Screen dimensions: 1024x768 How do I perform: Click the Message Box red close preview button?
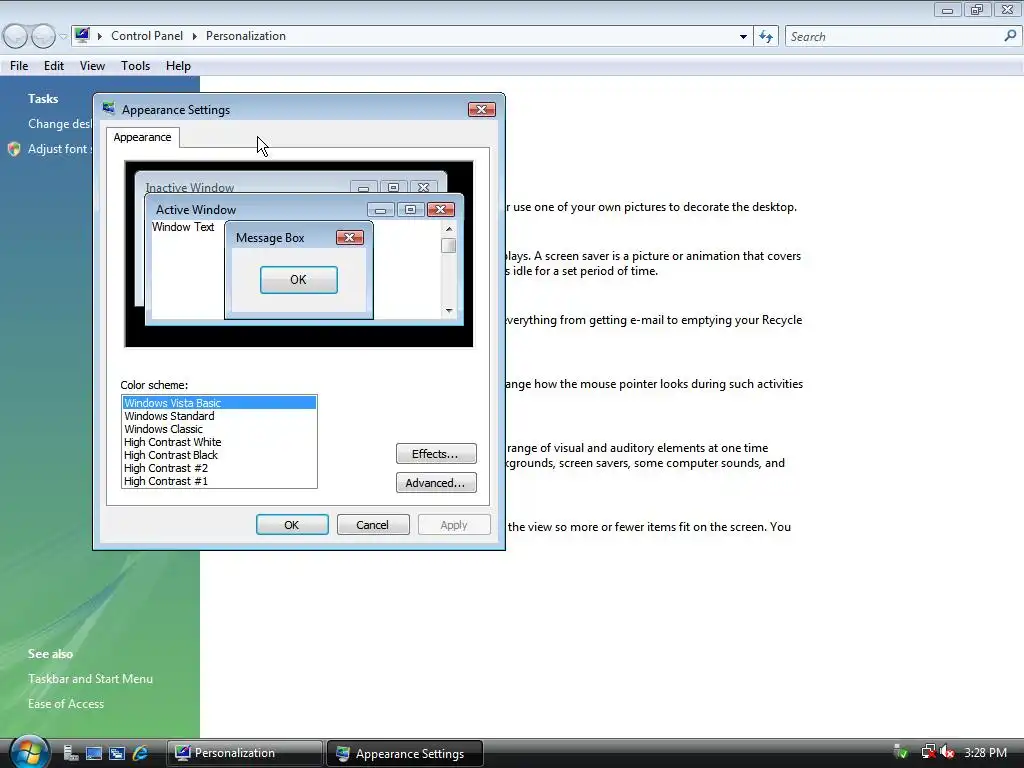350,238
